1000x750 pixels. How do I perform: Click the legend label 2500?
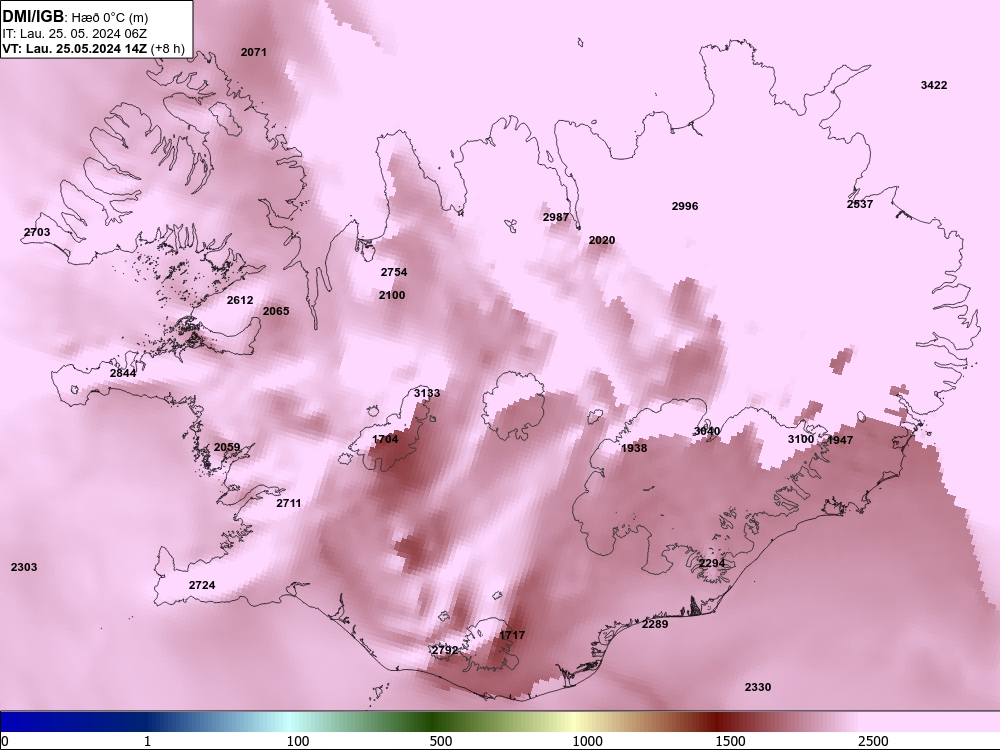[x=873, y=741]
